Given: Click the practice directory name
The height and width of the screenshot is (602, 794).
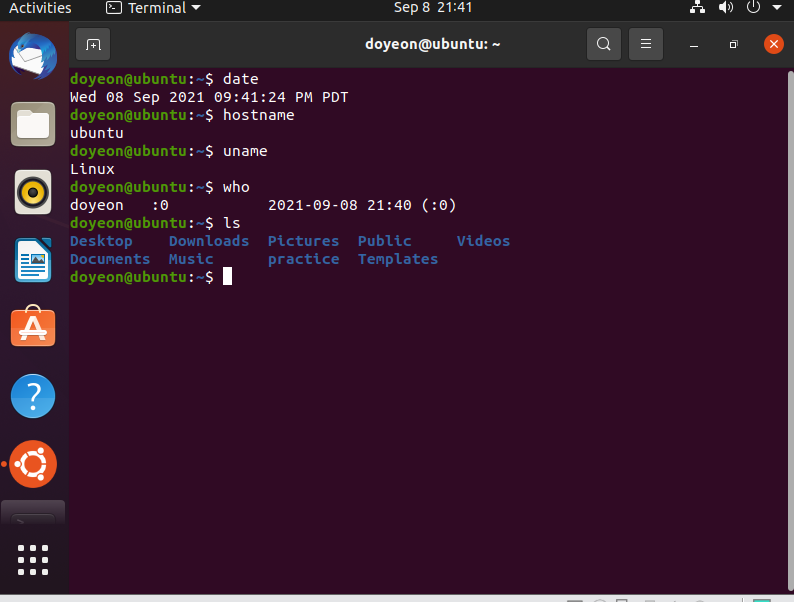Looking at the screenshot, I should 303,260.
